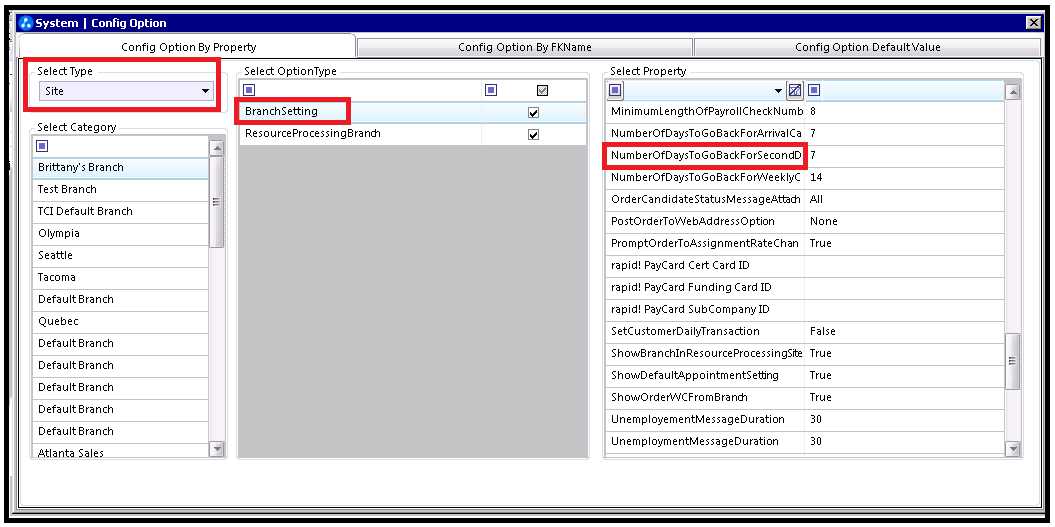Screen dimensions: 1055x527
Task: Select the ShowOrderWCFromBranch property
Action: pyautogui.click(x=706, y=398)
